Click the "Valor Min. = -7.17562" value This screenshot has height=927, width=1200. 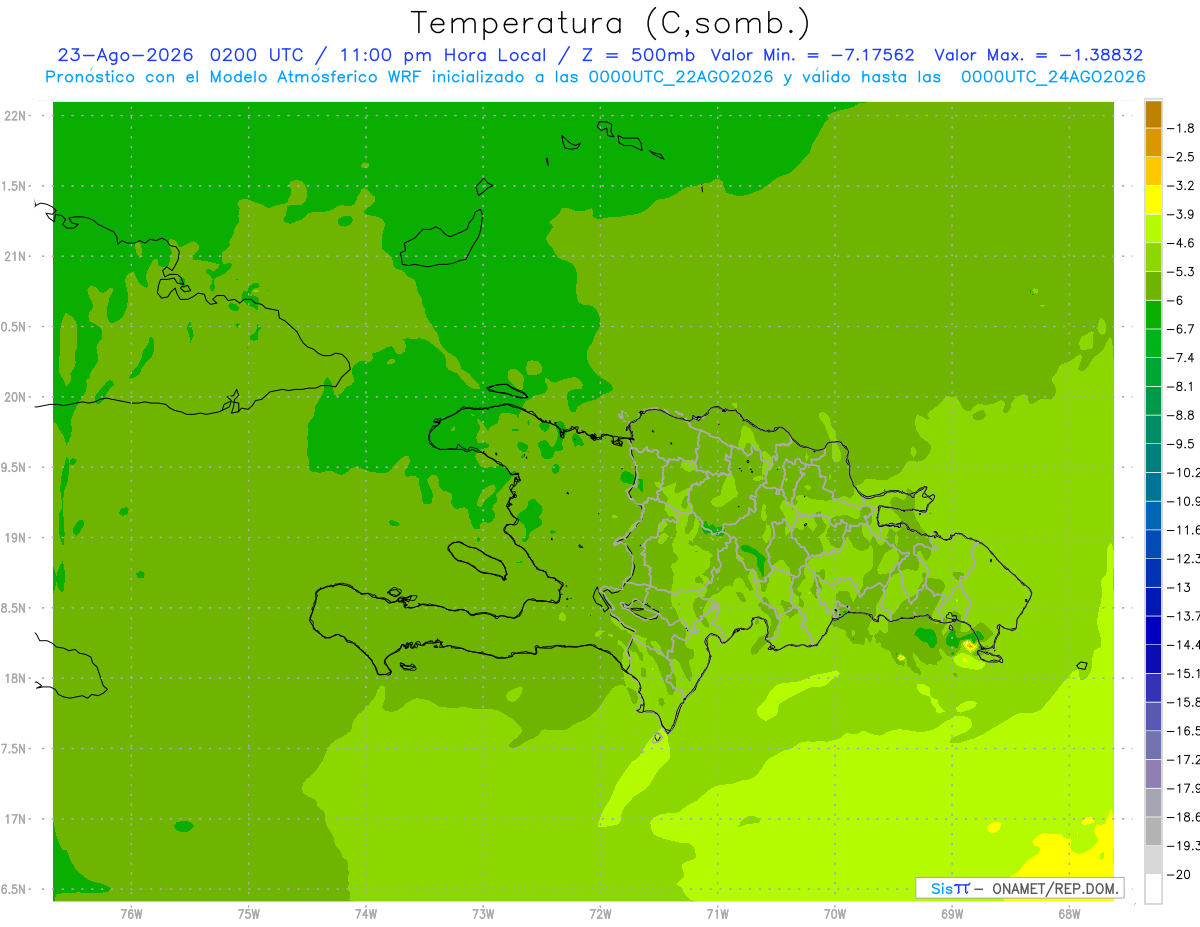(x=812, y=55)
